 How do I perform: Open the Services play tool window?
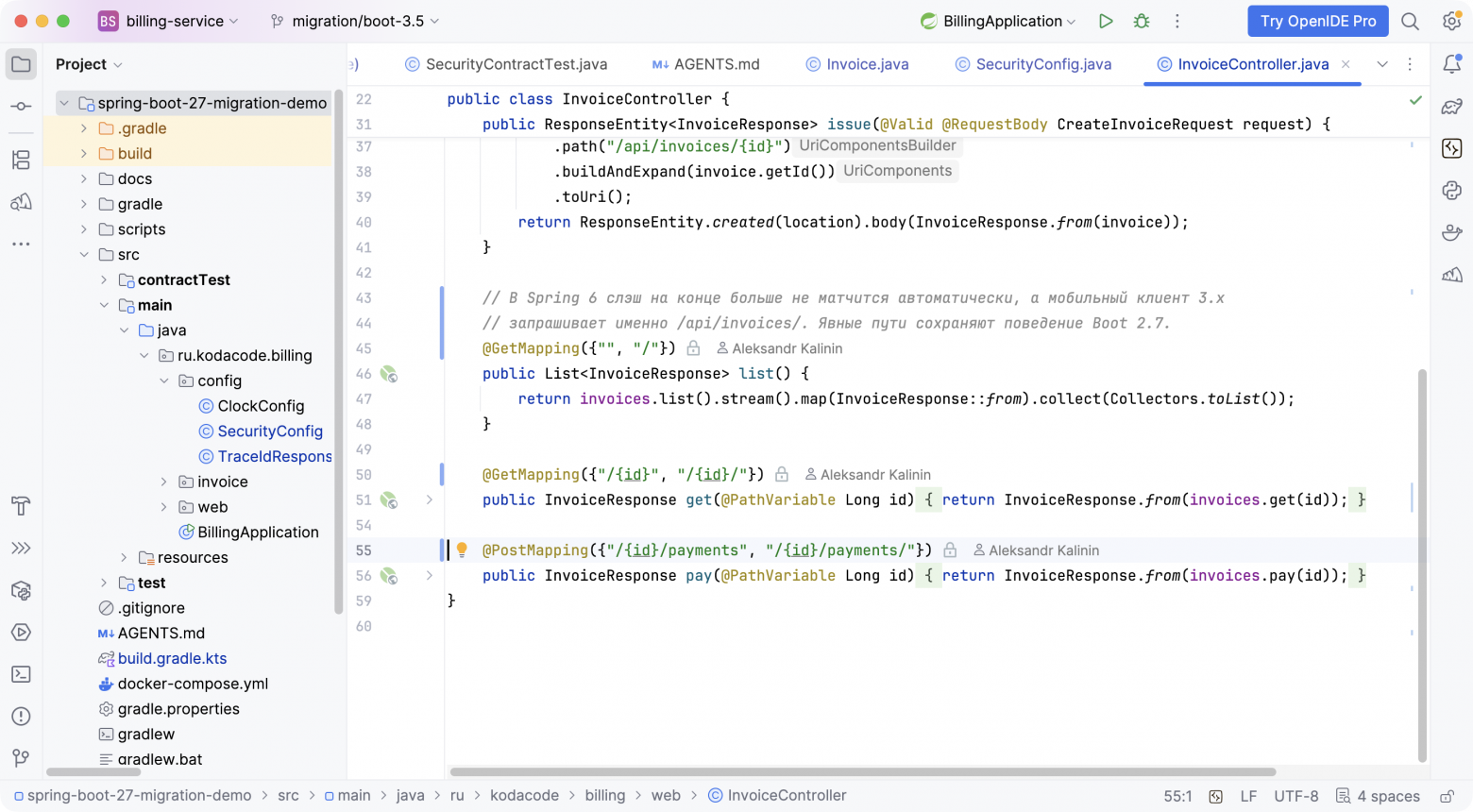coord(21,633)
